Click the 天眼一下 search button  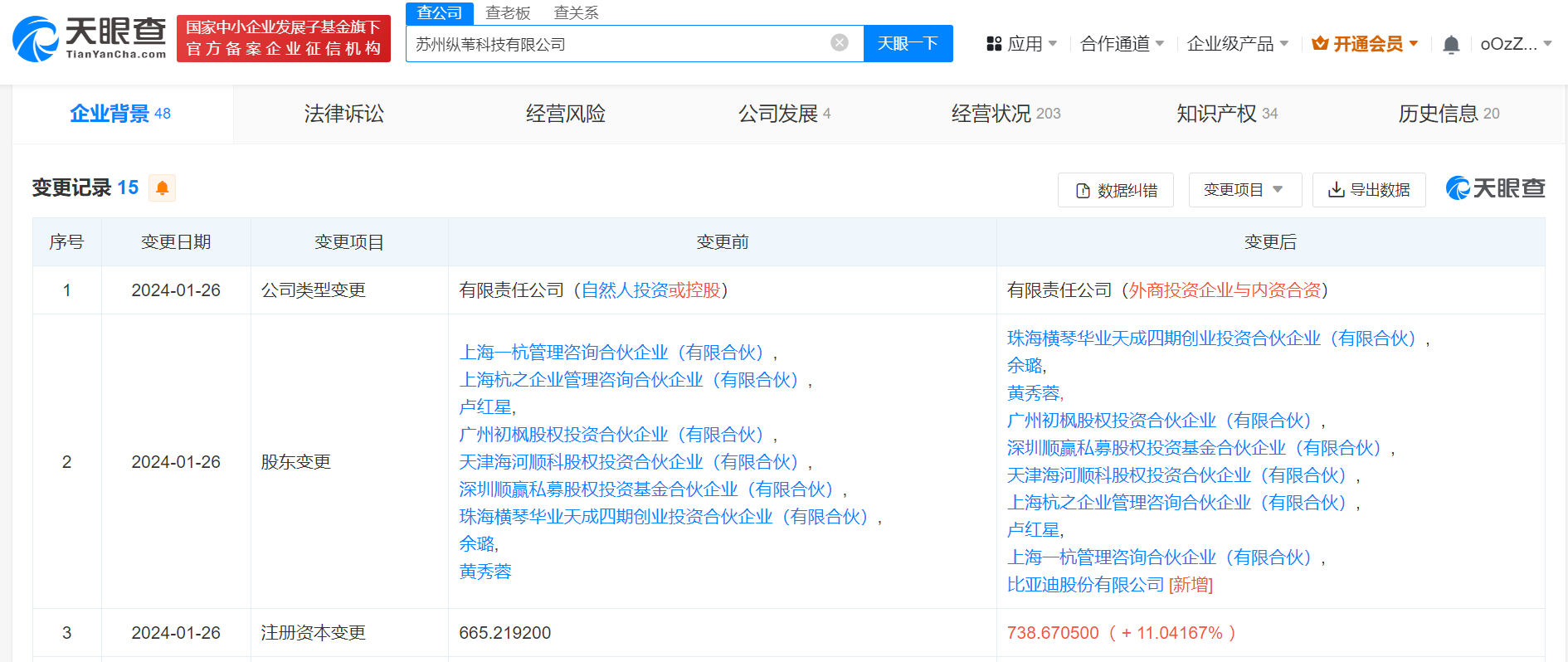click(x=908, y=43)
